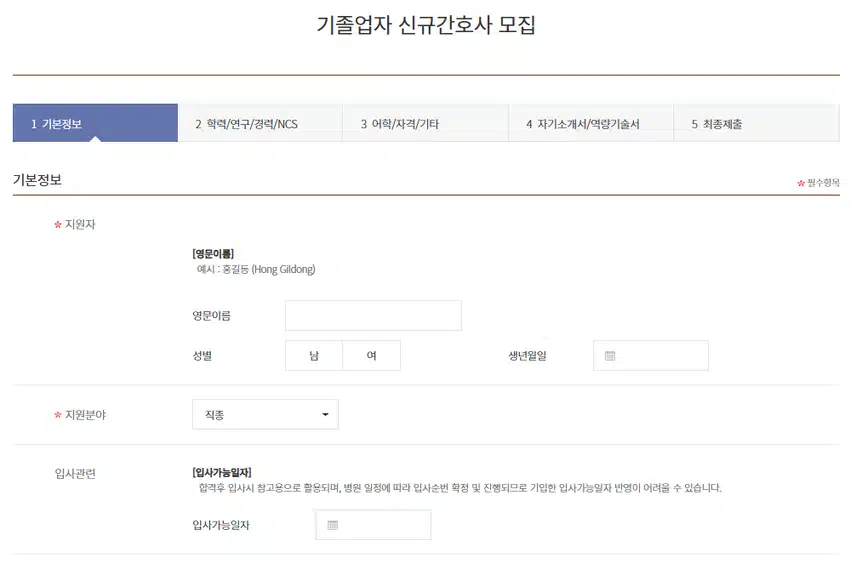Open calendar icon in 입사가능일자 field
The height and width of the screenshot is (568, 856).
click(332, 525)
